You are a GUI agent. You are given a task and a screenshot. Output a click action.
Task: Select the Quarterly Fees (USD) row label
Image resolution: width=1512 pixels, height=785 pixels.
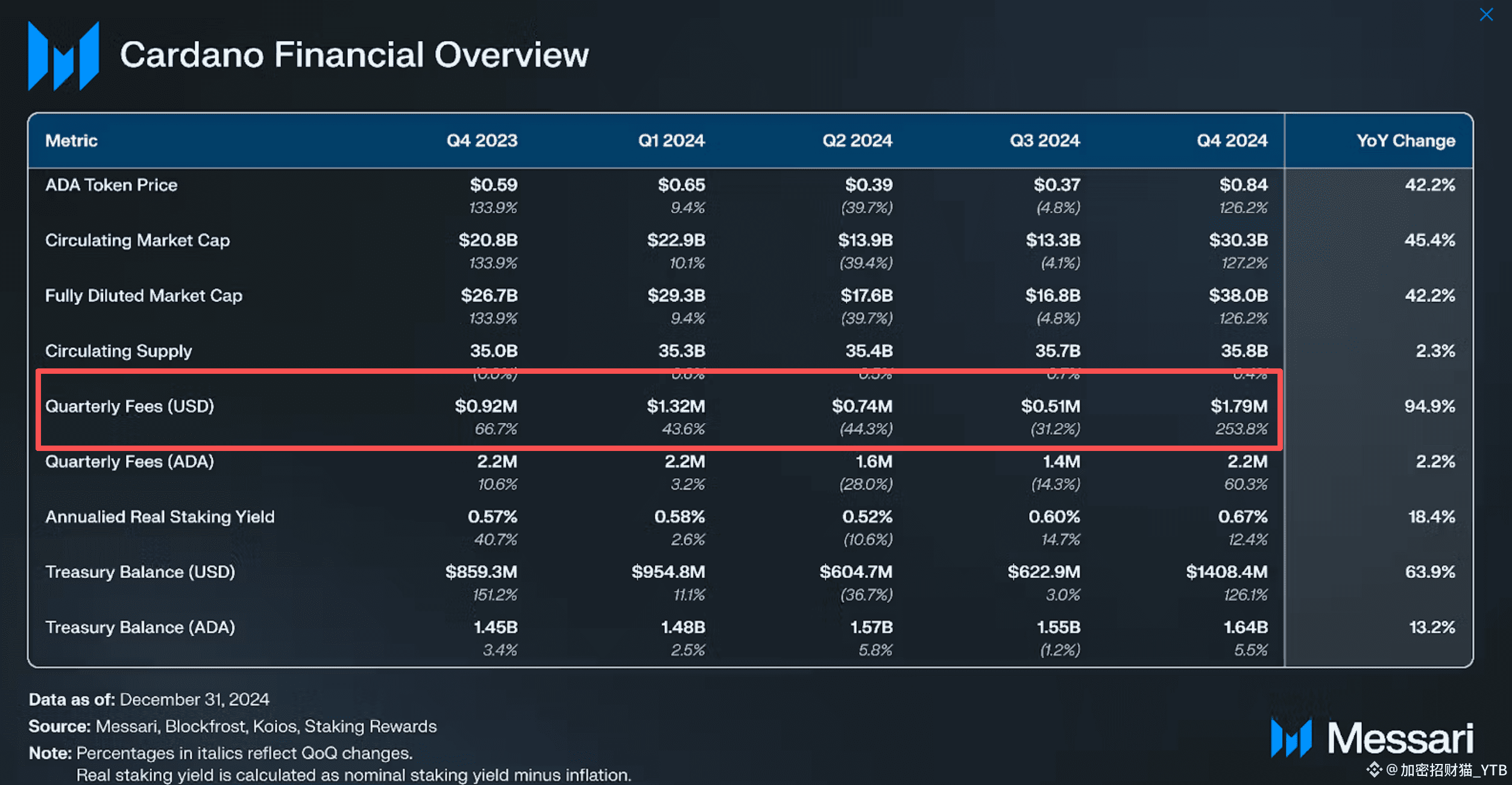(130, 406)
